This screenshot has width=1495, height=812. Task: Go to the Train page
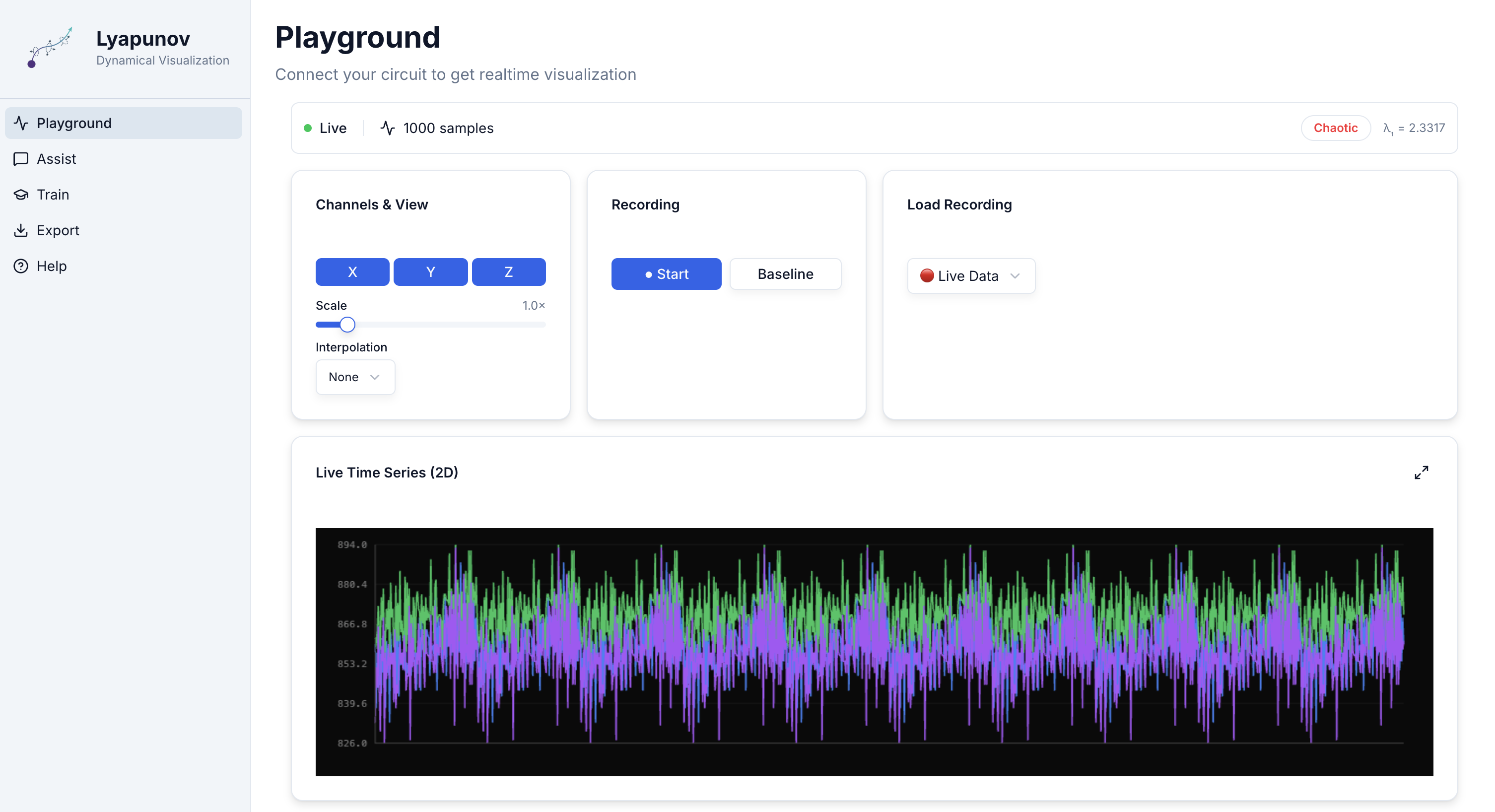[x=53, y=195]
